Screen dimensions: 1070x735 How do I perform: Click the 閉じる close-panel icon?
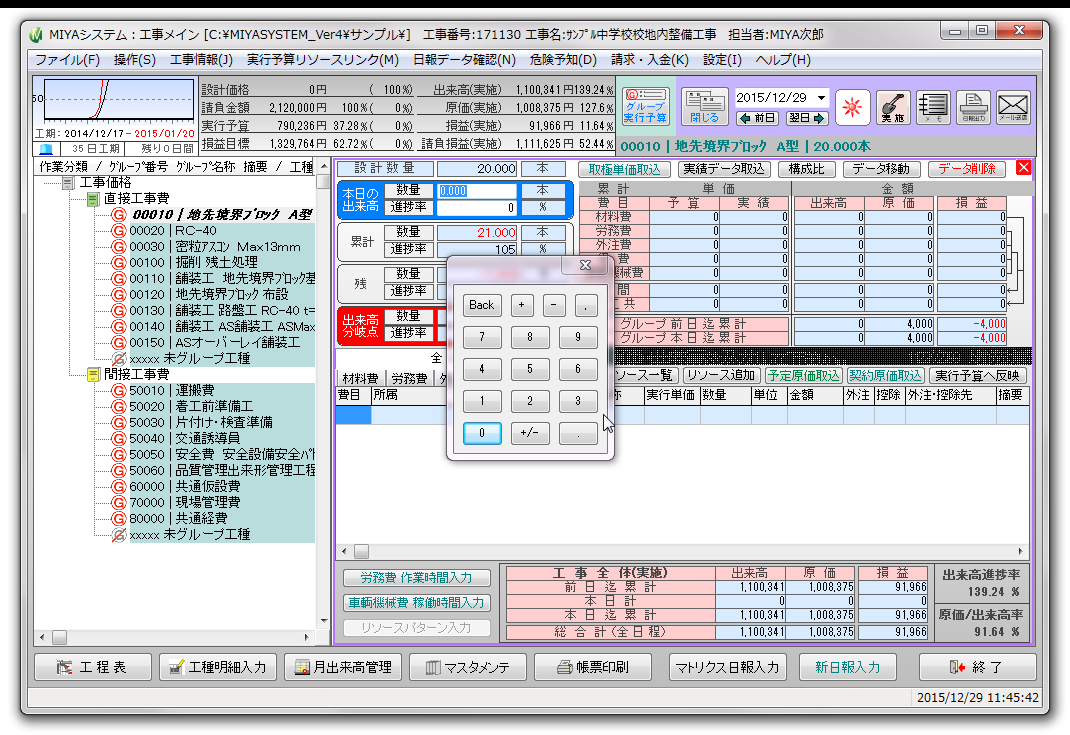pos(704,106)
